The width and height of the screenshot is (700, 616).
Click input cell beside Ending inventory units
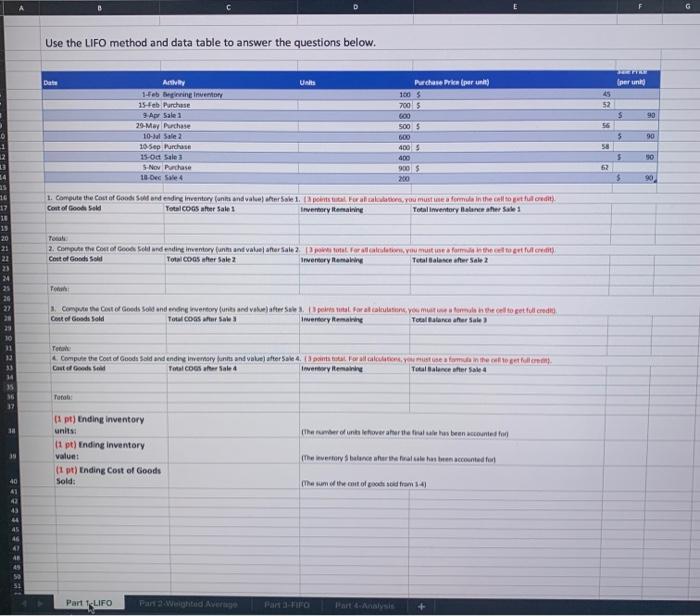(x=233, y=425)
